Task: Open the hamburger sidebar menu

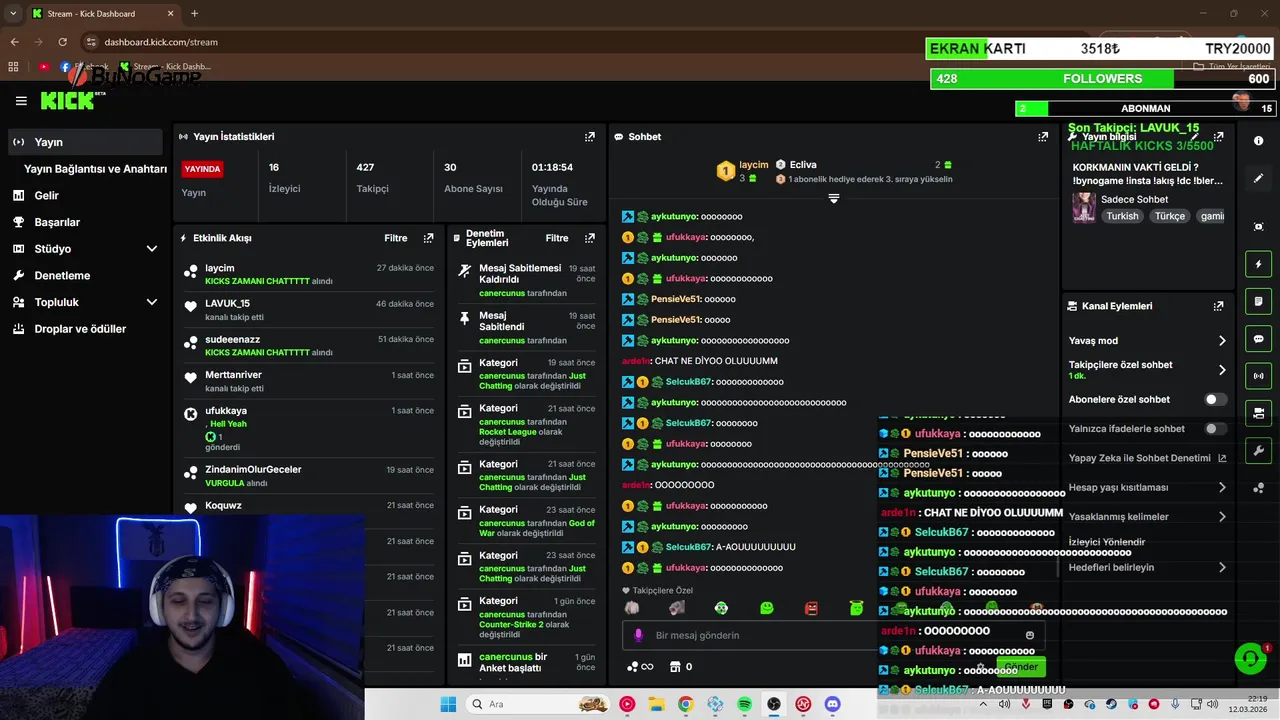Action: [x=21, y=101]
